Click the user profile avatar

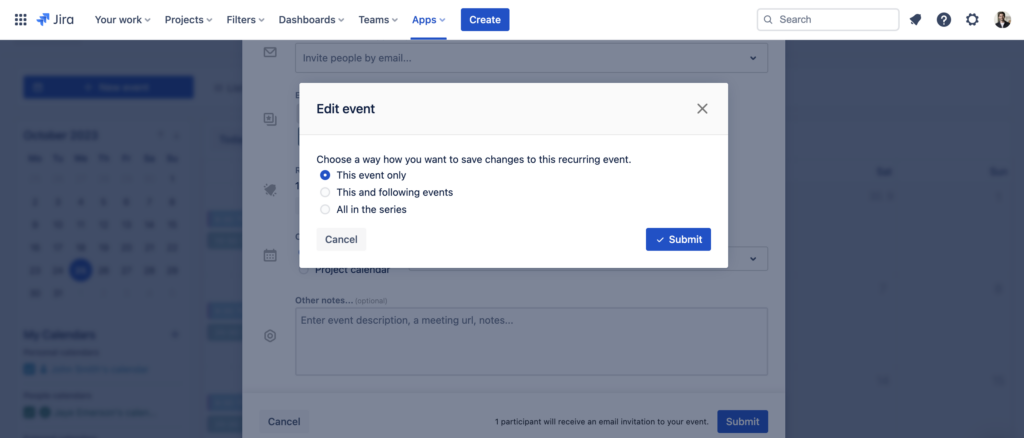pos(1002,19)
